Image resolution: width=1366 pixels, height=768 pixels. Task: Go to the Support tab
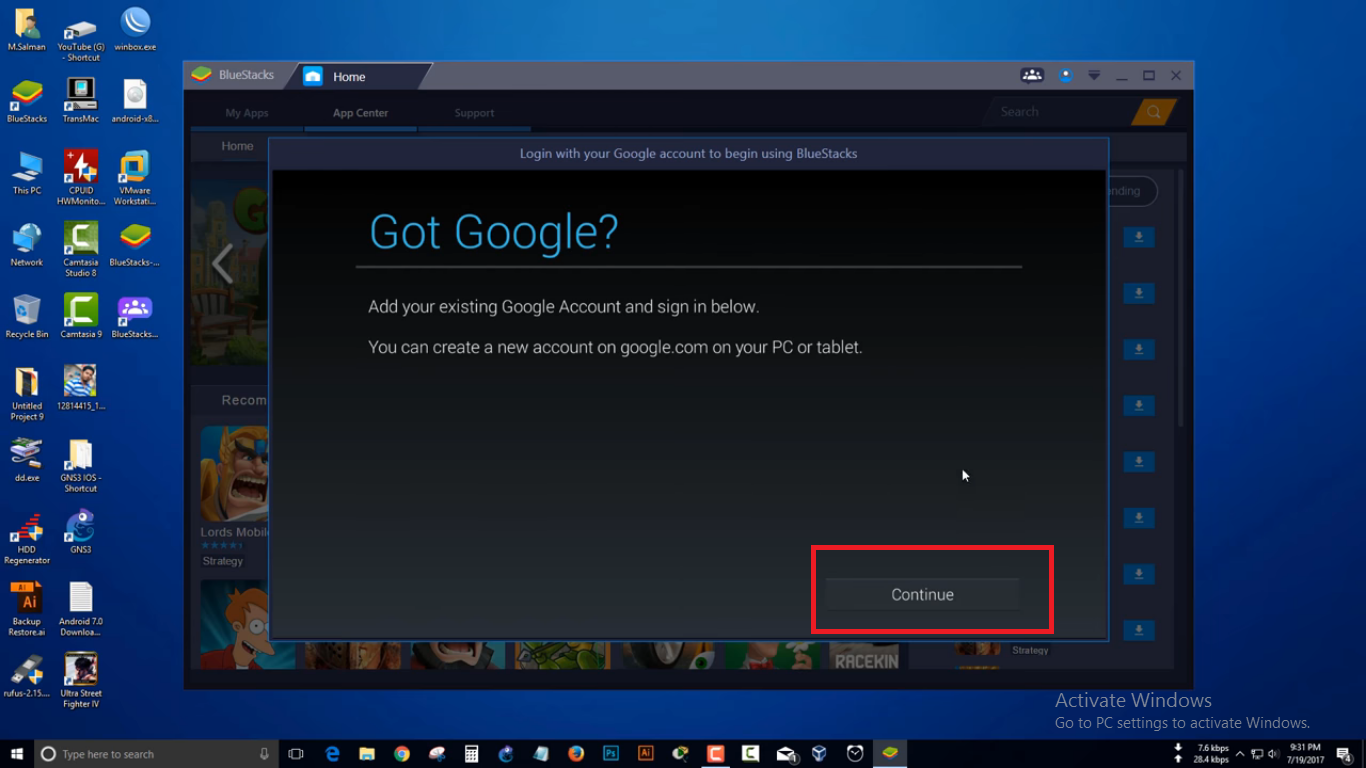point(474,113)
